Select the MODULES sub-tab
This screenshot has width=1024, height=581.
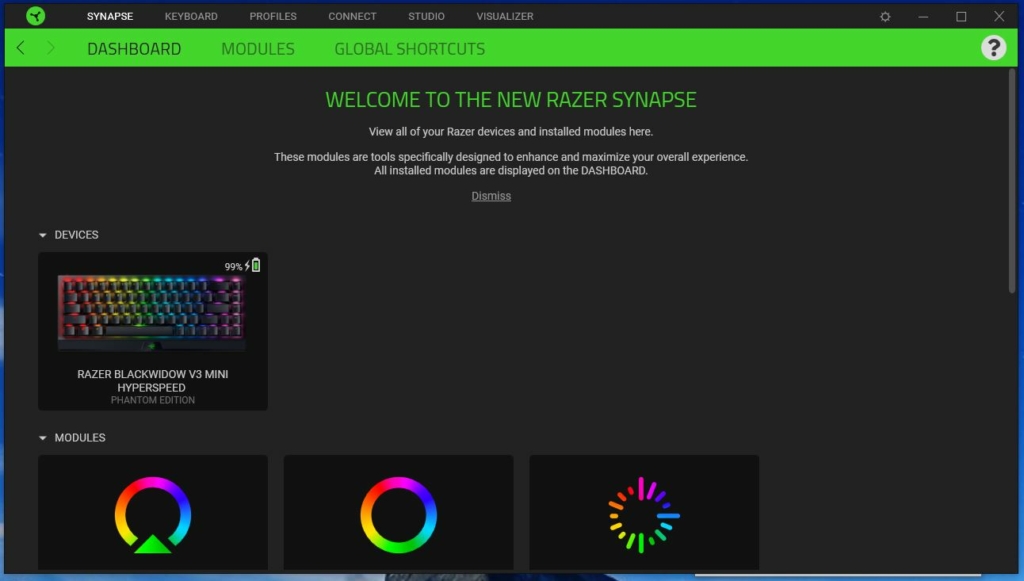click(258, 49)
